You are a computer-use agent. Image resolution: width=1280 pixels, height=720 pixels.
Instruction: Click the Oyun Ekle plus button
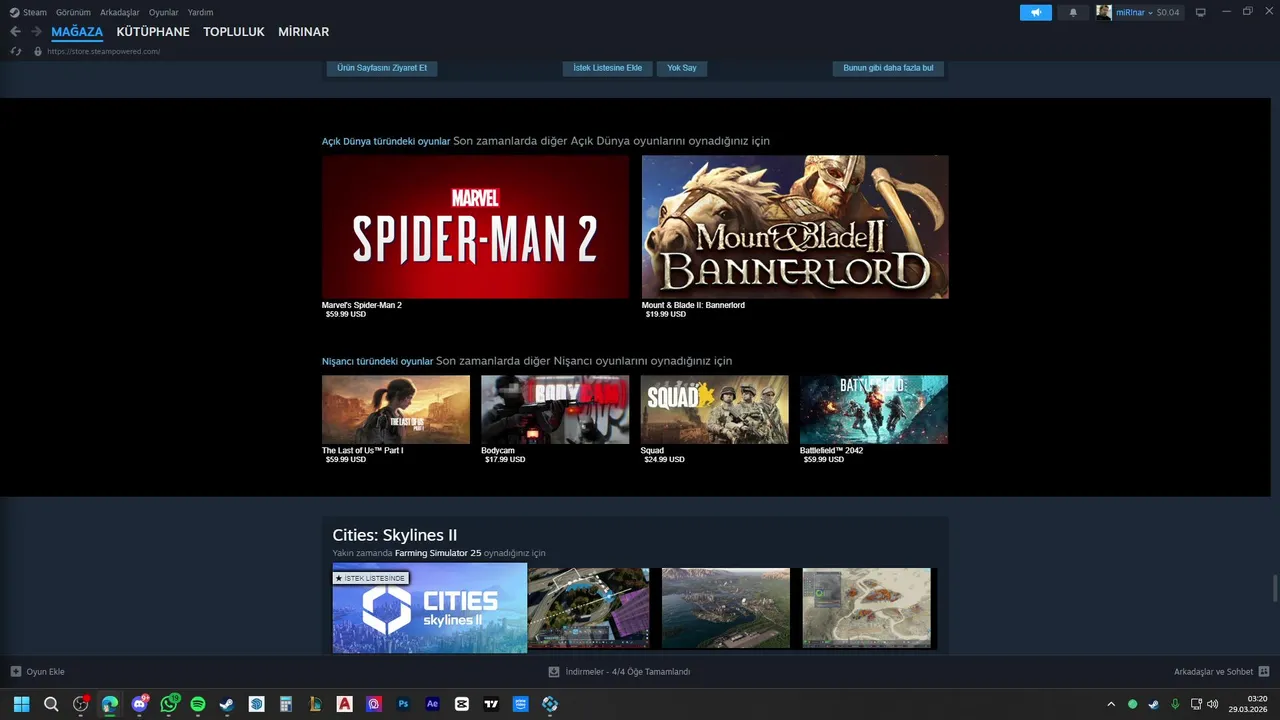click(16, 672)
